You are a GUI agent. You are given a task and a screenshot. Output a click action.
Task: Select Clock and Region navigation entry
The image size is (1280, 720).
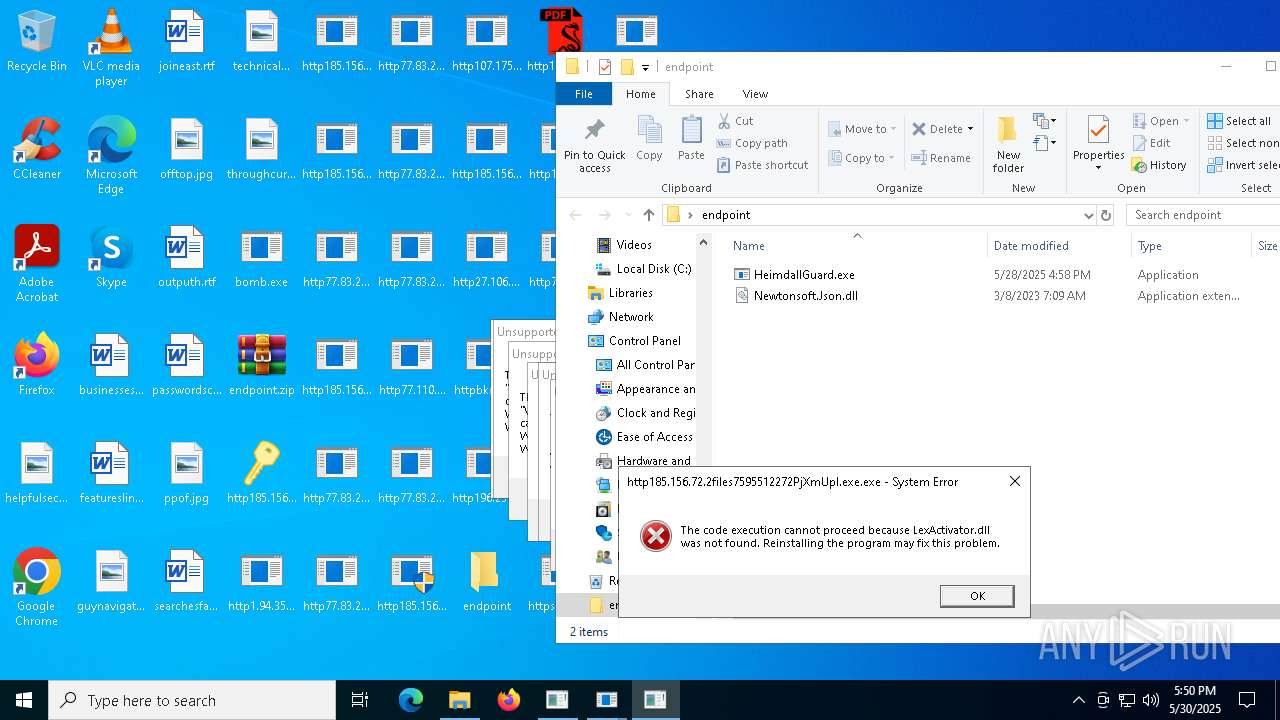[x=645, y=413]
